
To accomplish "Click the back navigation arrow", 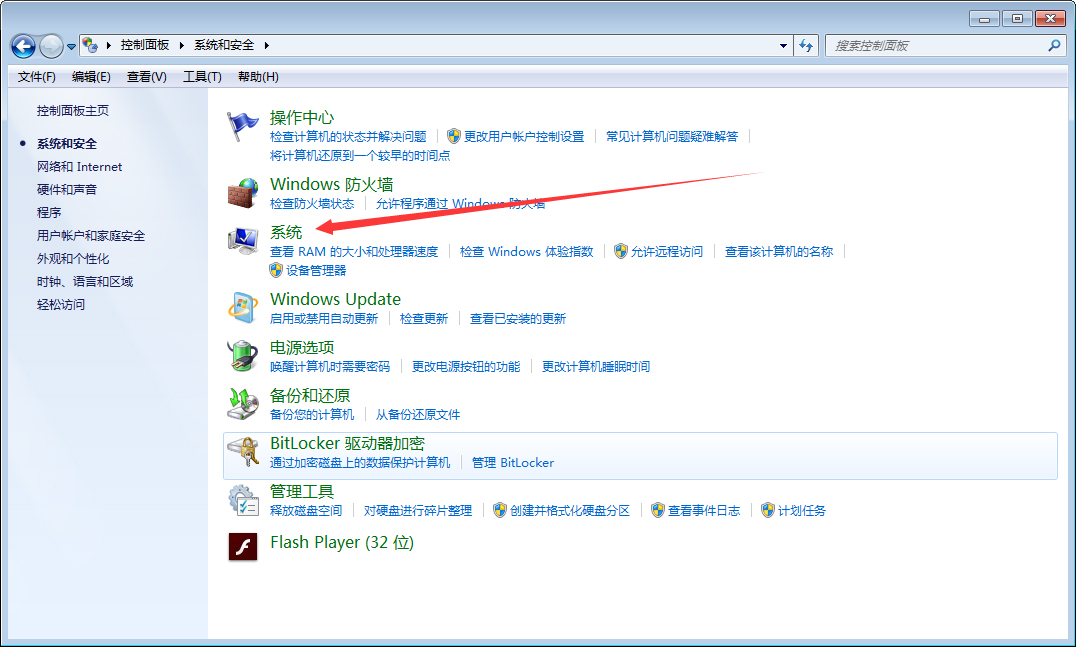I will click(22, 45).
